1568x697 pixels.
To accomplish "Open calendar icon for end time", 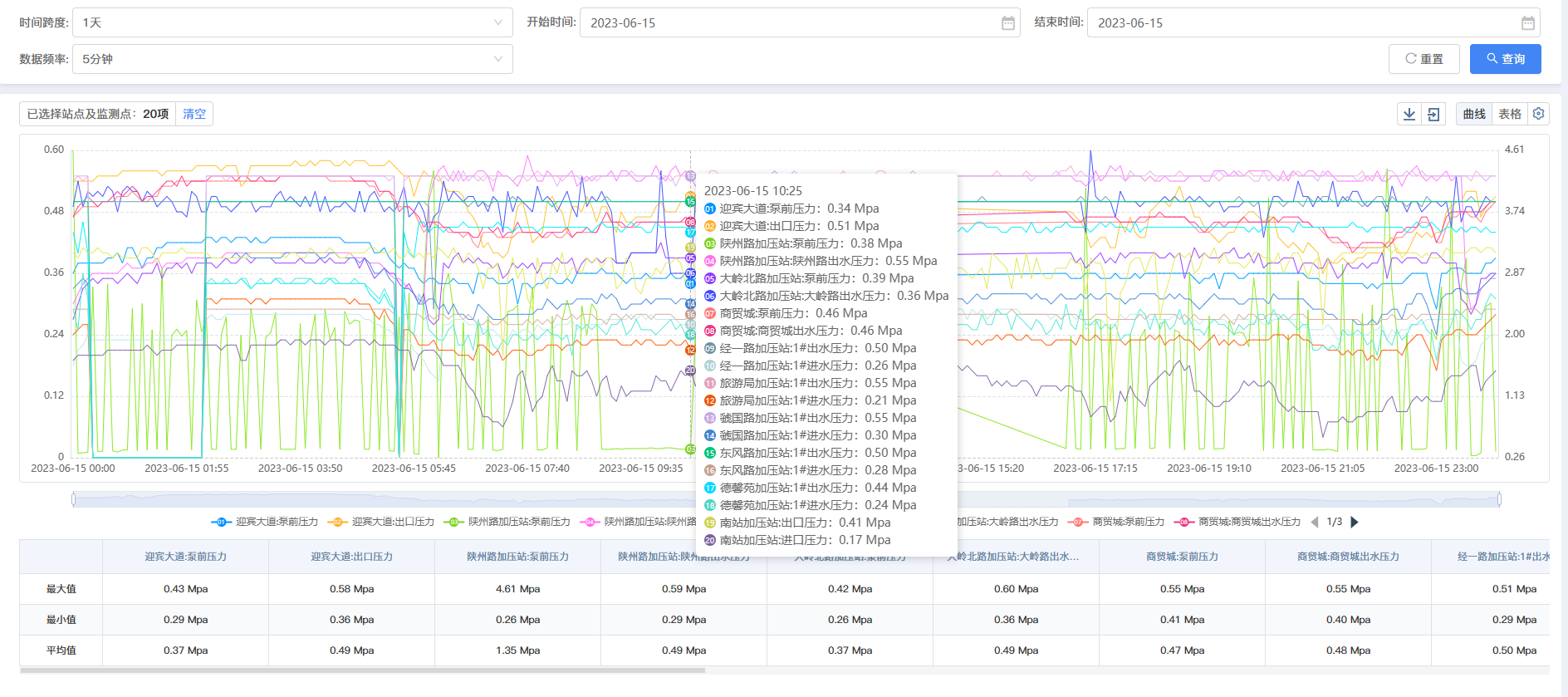I will pyautogui.click(x=1527, y=23).
